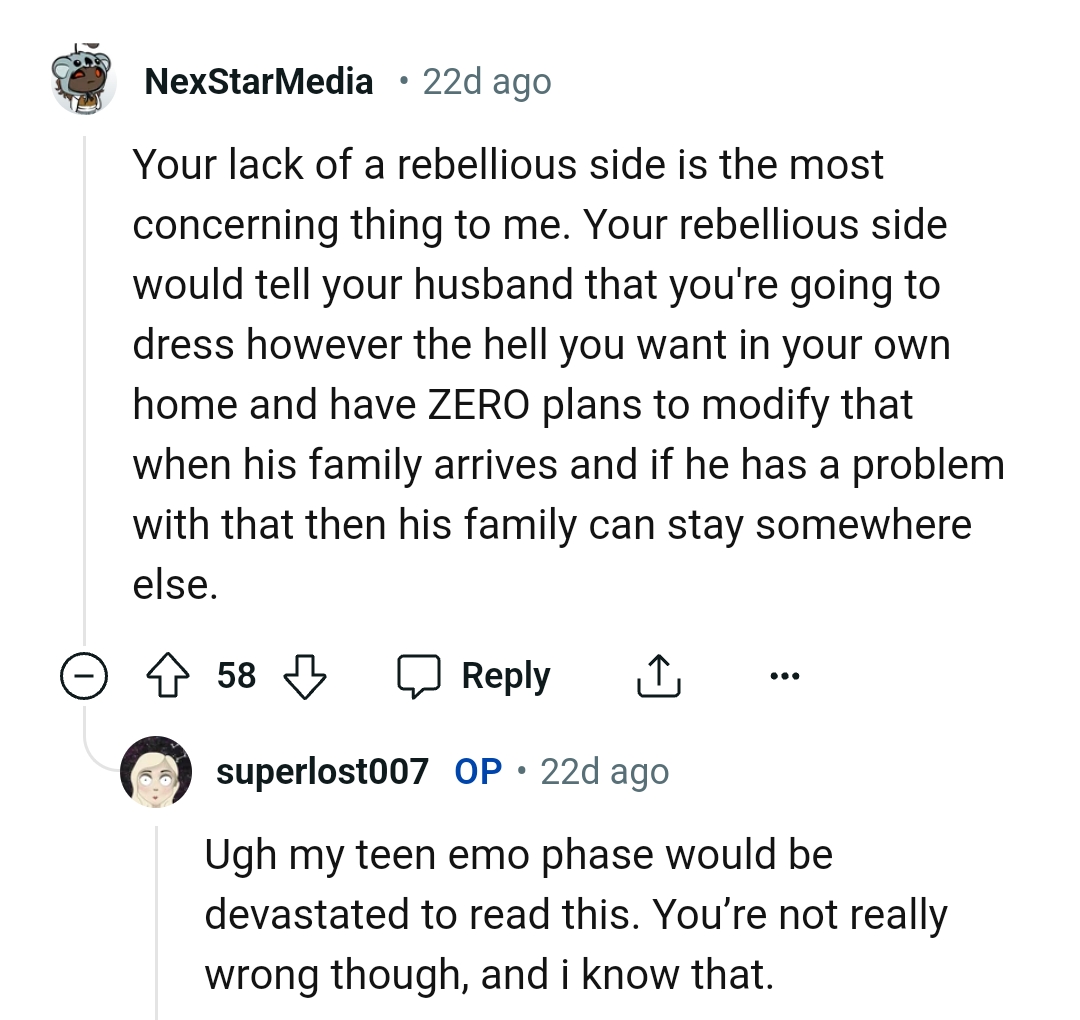Click the 22d ago timestamp on NexStarMedia's comment

(x=487, y=81)
